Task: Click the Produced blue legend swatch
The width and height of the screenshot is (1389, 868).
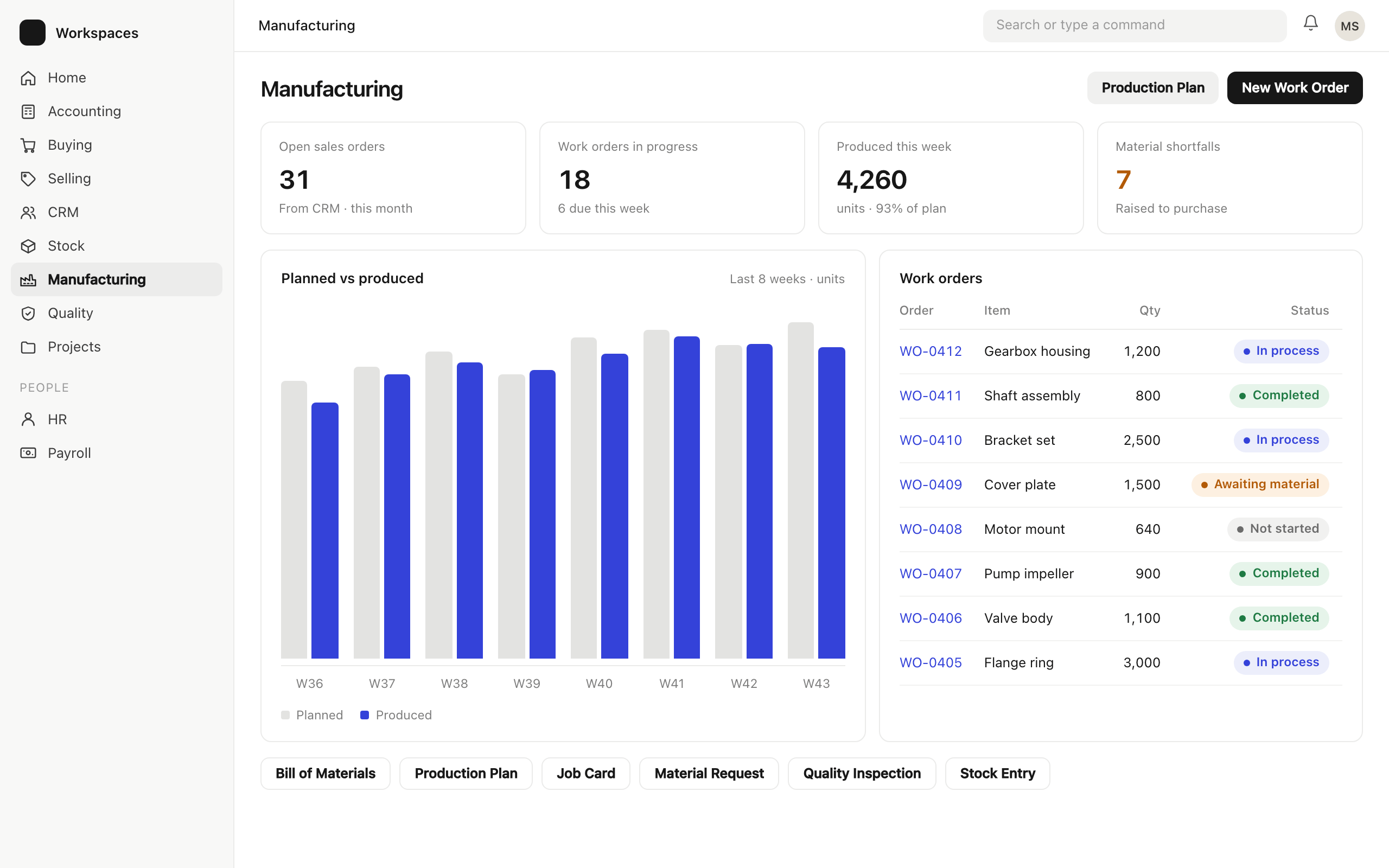Action: coord(365,714)
